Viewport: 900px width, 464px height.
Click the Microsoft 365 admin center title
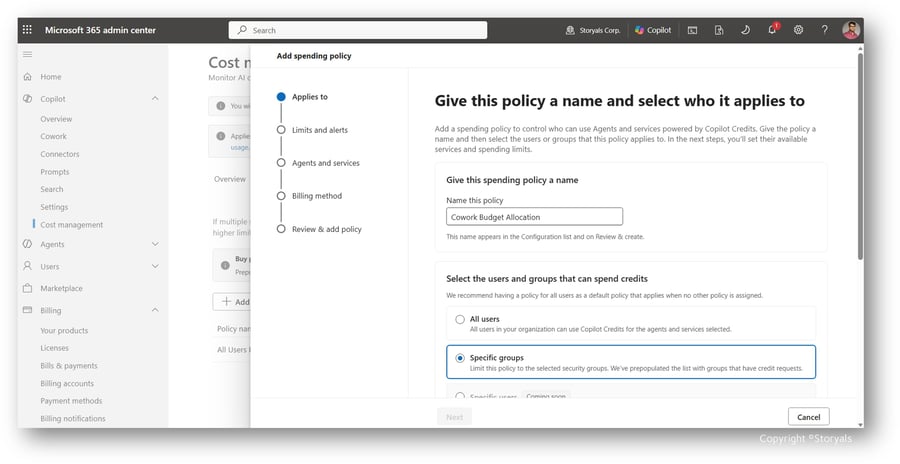click(100, 30)
